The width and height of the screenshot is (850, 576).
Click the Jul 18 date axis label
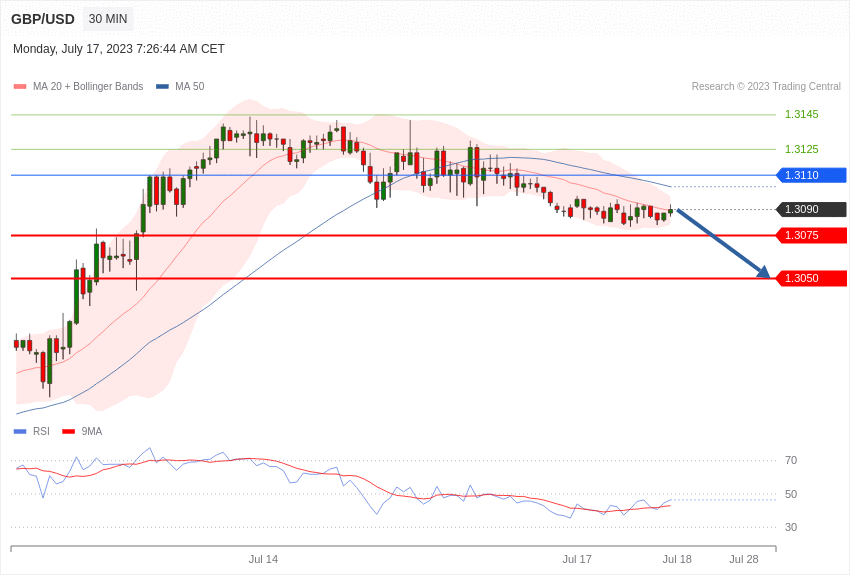677,559
